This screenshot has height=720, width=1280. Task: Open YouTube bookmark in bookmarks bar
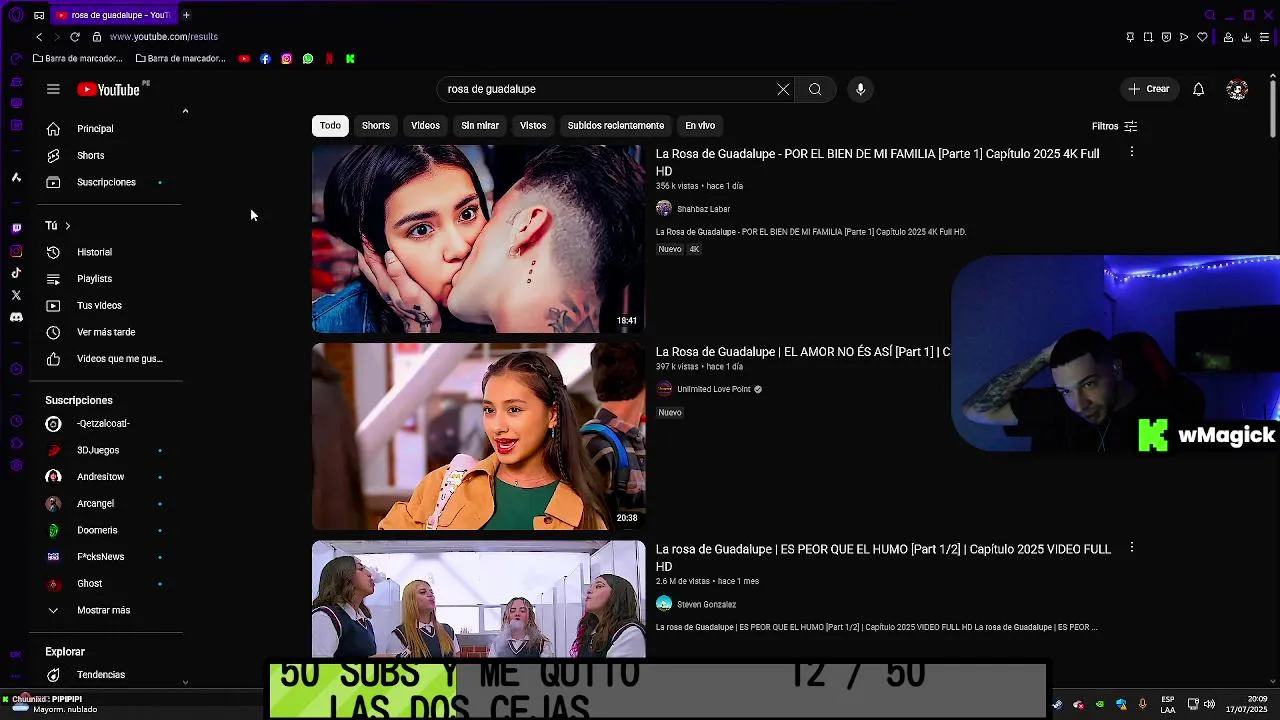point(244,59)
